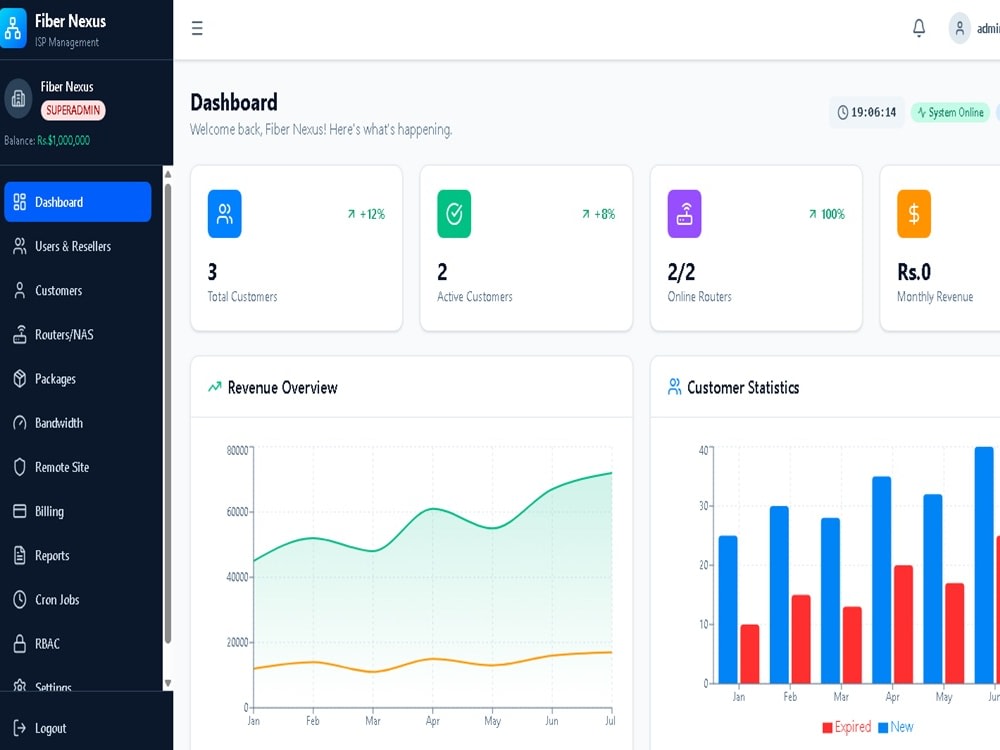Click the Total Customers card icon
The height and width of the screenshot is (750, 1000).
pyautogui.click(x=224, y=213)
